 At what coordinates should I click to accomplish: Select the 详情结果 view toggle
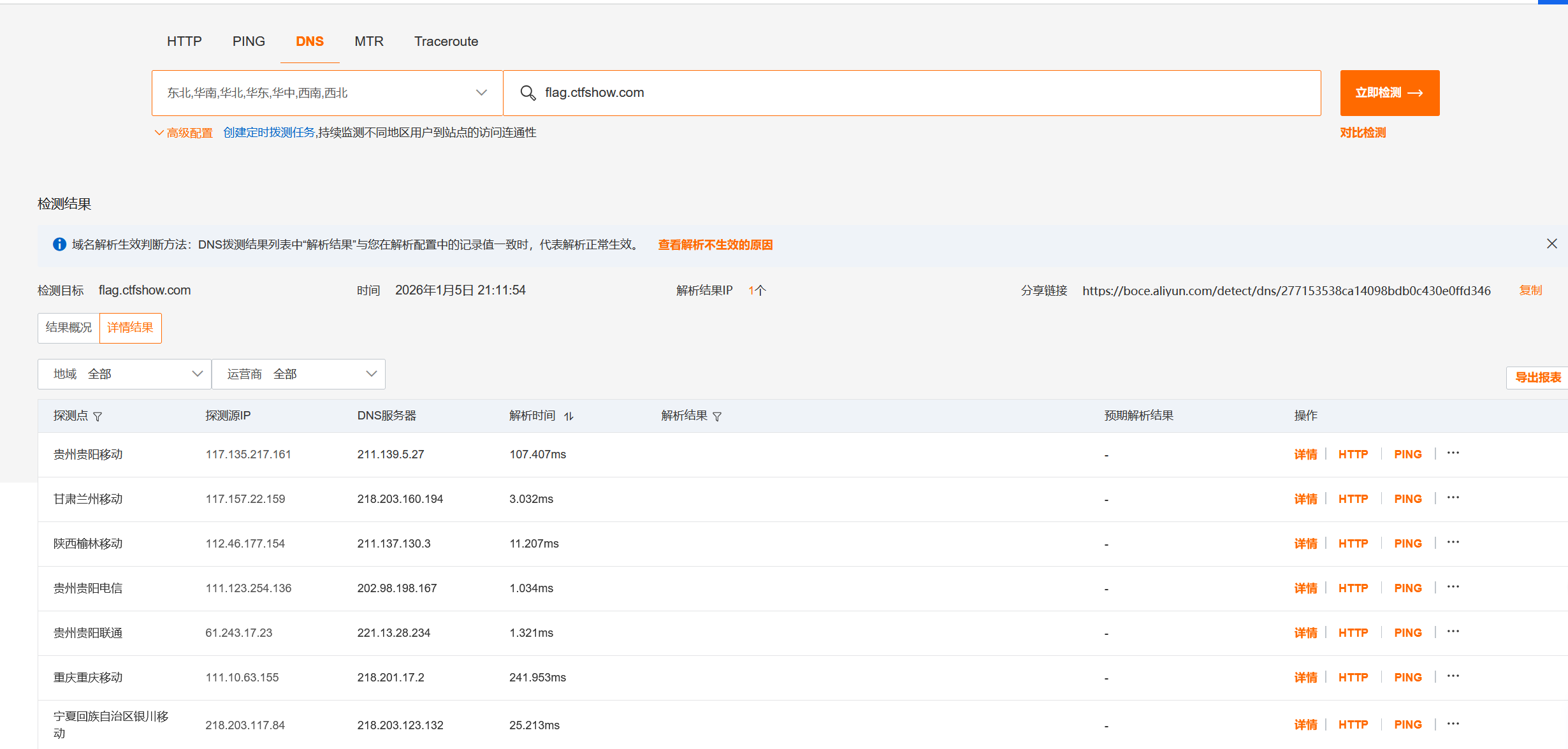coord(130,328)
